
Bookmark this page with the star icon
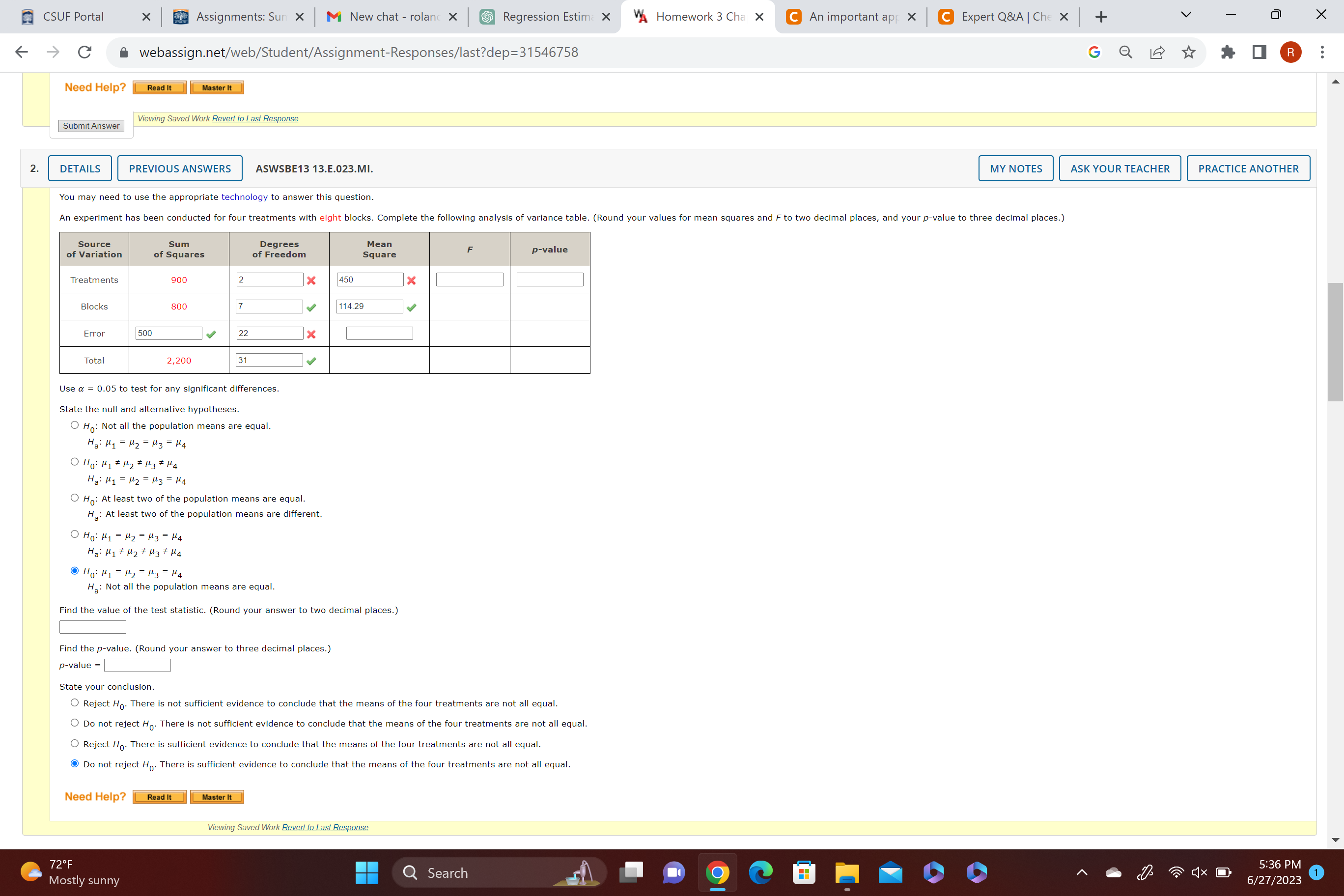pyautogui.click(x=1188, y=52)
